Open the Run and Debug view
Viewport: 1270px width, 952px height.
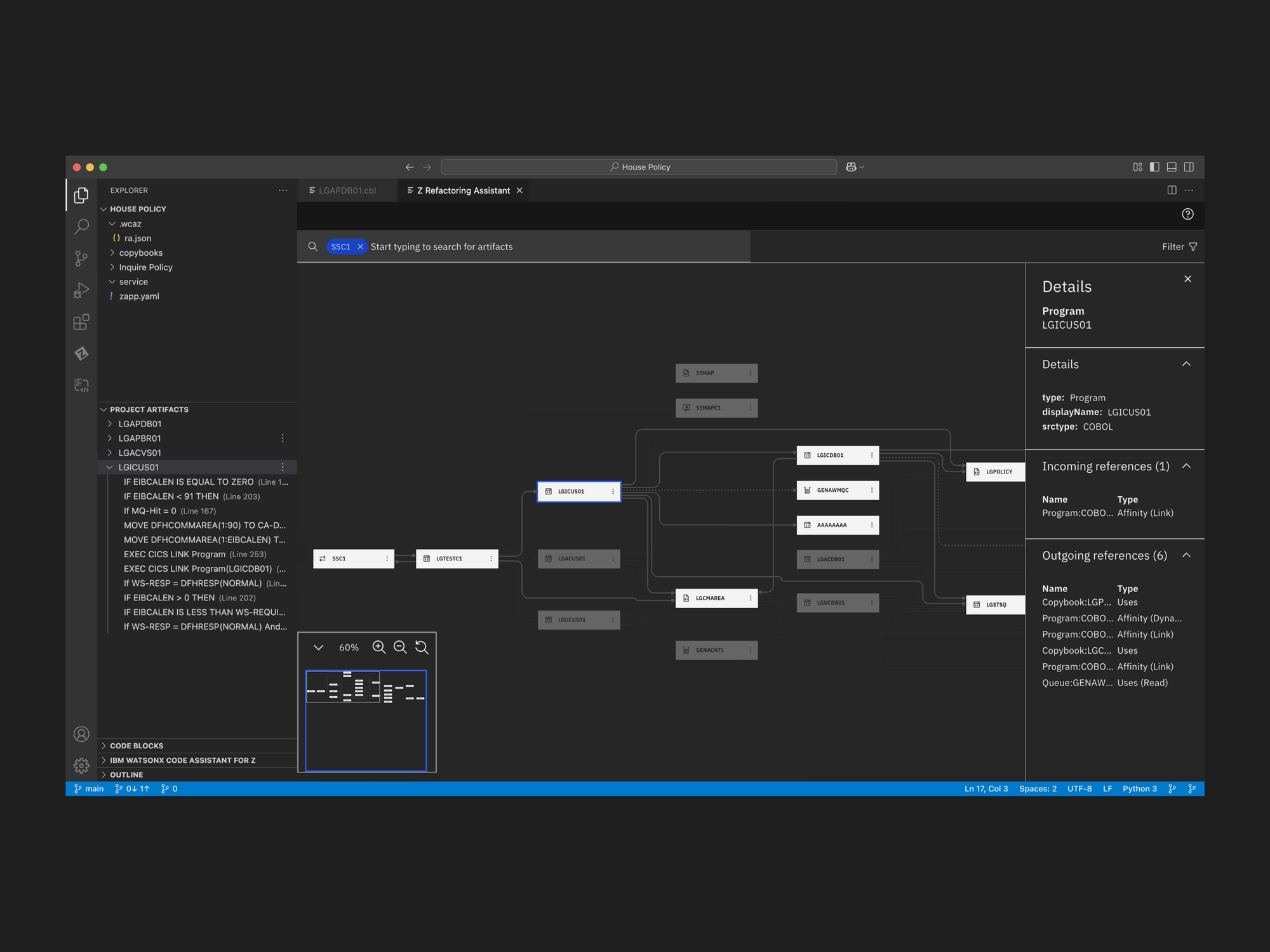(x=81, y=290)
